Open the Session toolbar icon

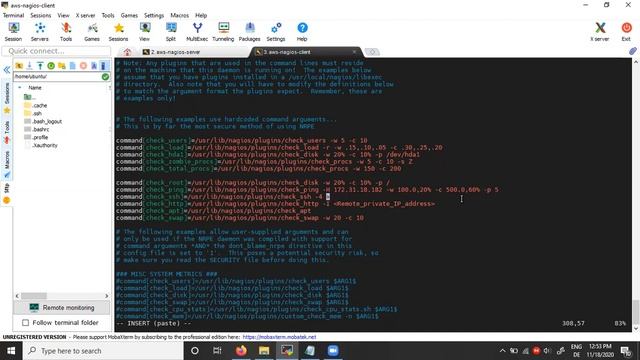(13, 32)
